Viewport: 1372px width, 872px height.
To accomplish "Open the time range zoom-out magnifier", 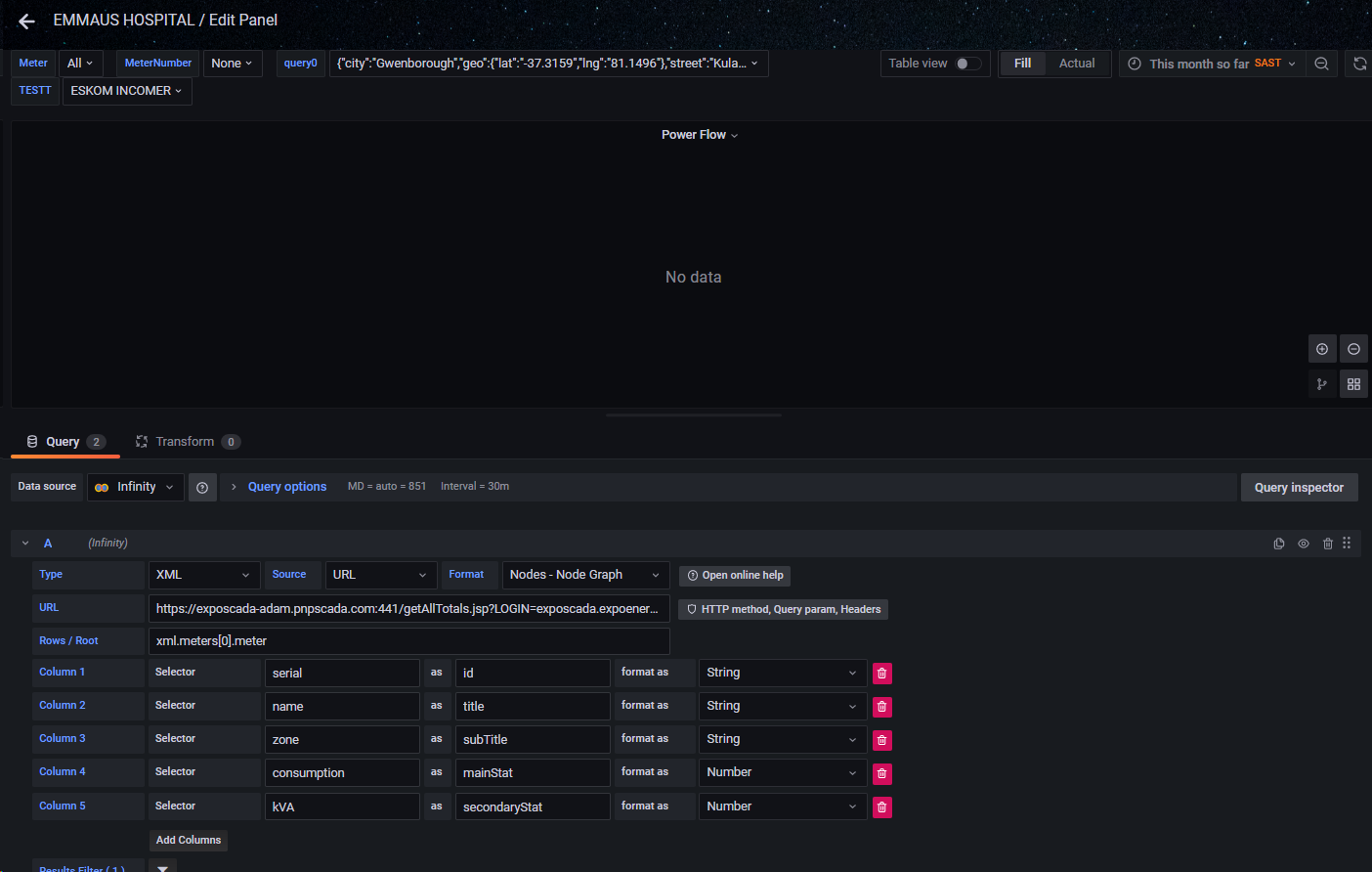I will coord(1322,63).
